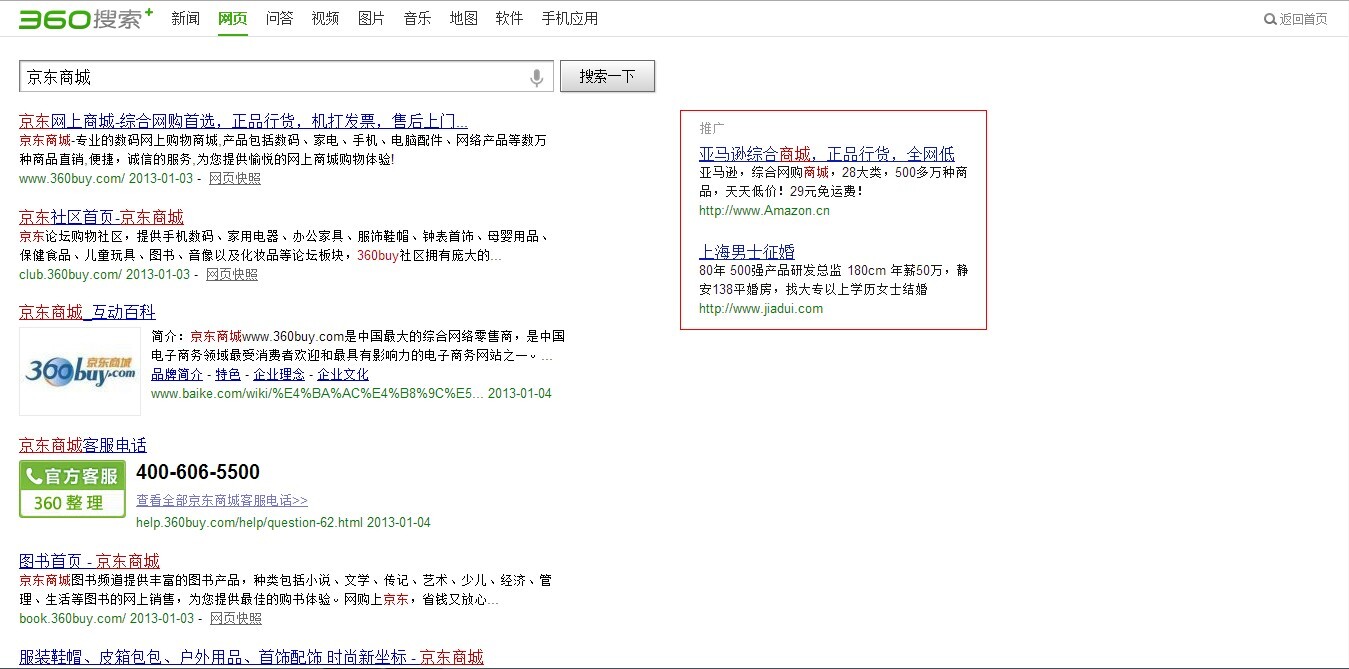The image size is (1349, 669).
Task: Click the http://www.jiadui.com URL text
Action: click(x=761, y=309)
